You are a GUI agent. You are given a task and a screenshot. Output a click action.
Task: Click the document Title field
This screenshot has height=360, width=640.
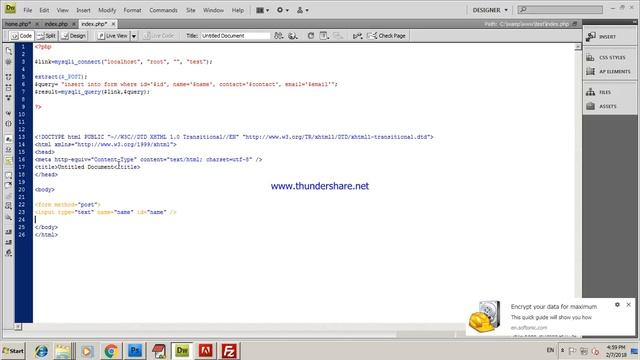235,36
